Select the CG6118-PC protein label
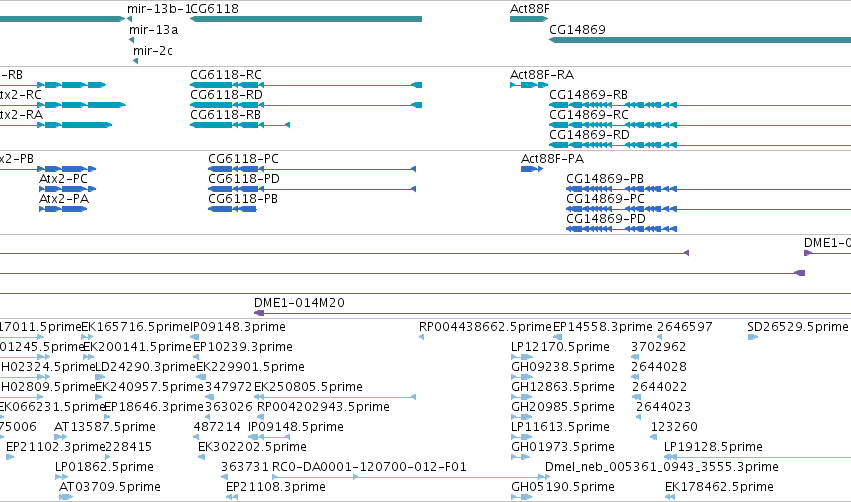851x502 pixels. coord(243,159)
